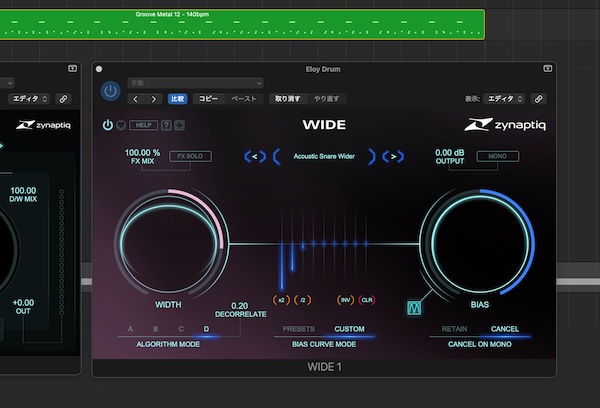Click the CLR bias curve button
Screen dimensions: 600x408
367,300
